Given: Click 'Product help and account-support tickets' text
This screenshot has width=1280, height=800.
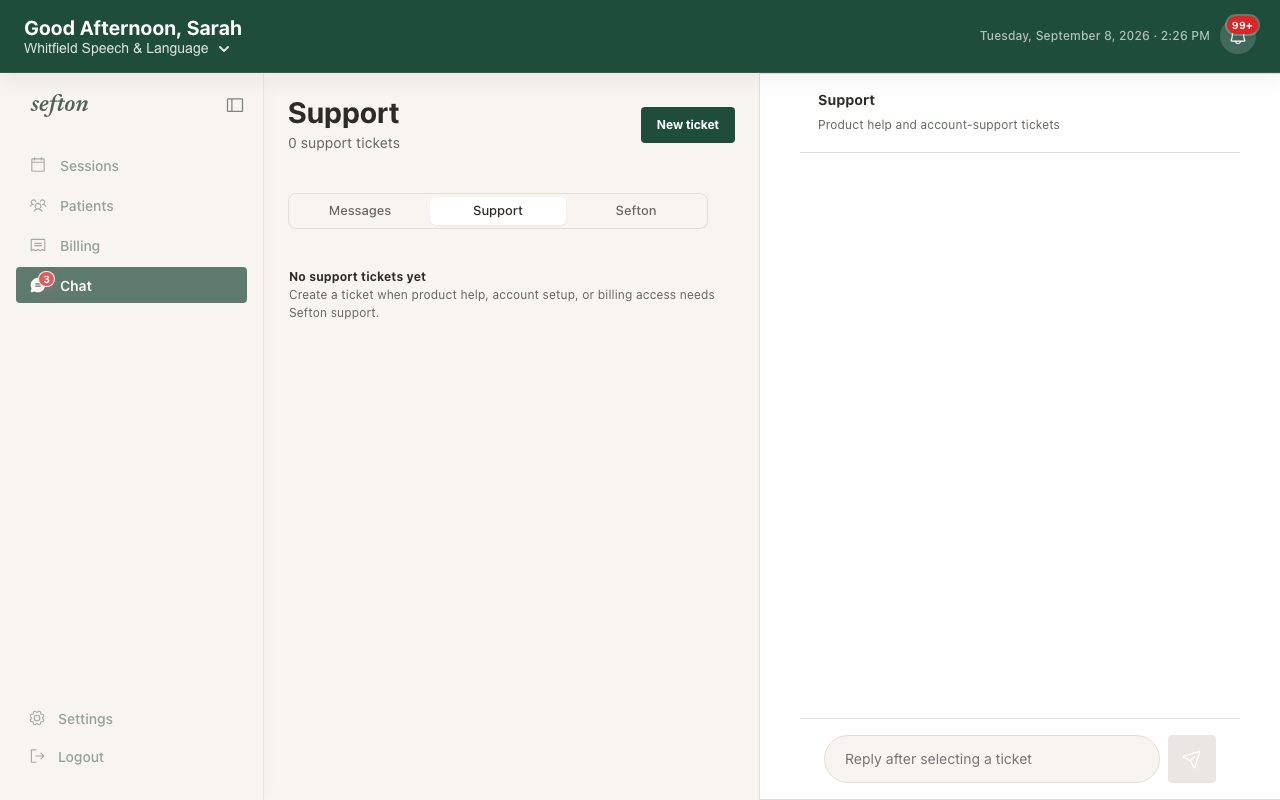Looking at the screenshot, I should point(939,125).
